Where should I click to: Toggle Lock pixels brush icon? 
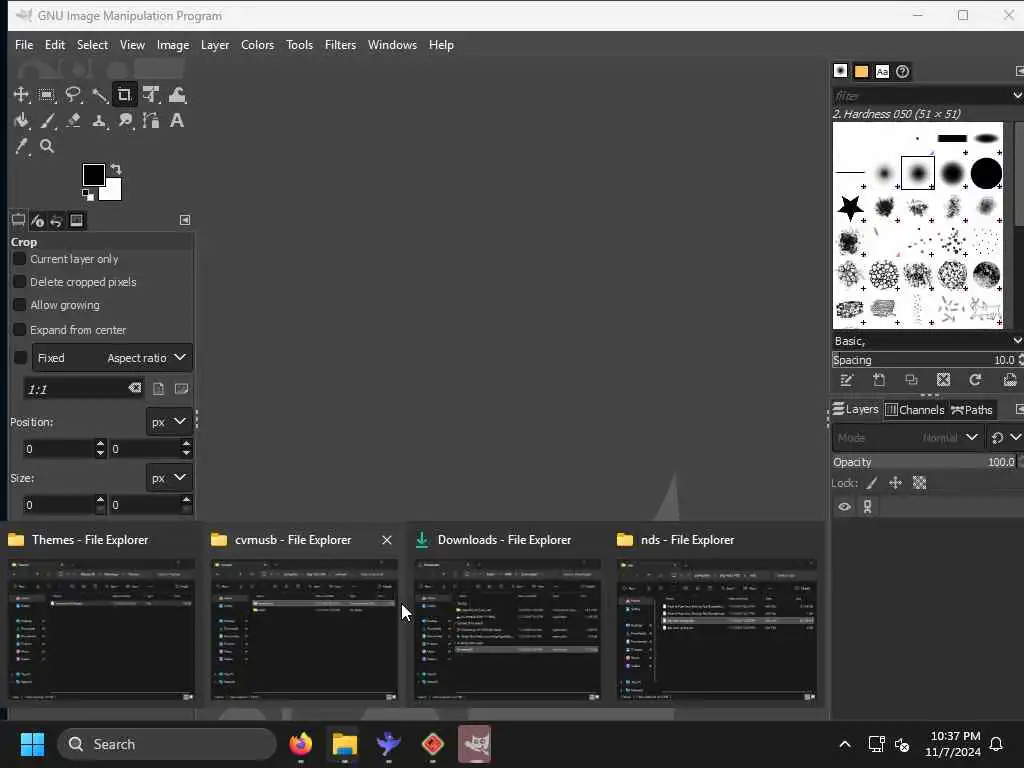point(872,483)
